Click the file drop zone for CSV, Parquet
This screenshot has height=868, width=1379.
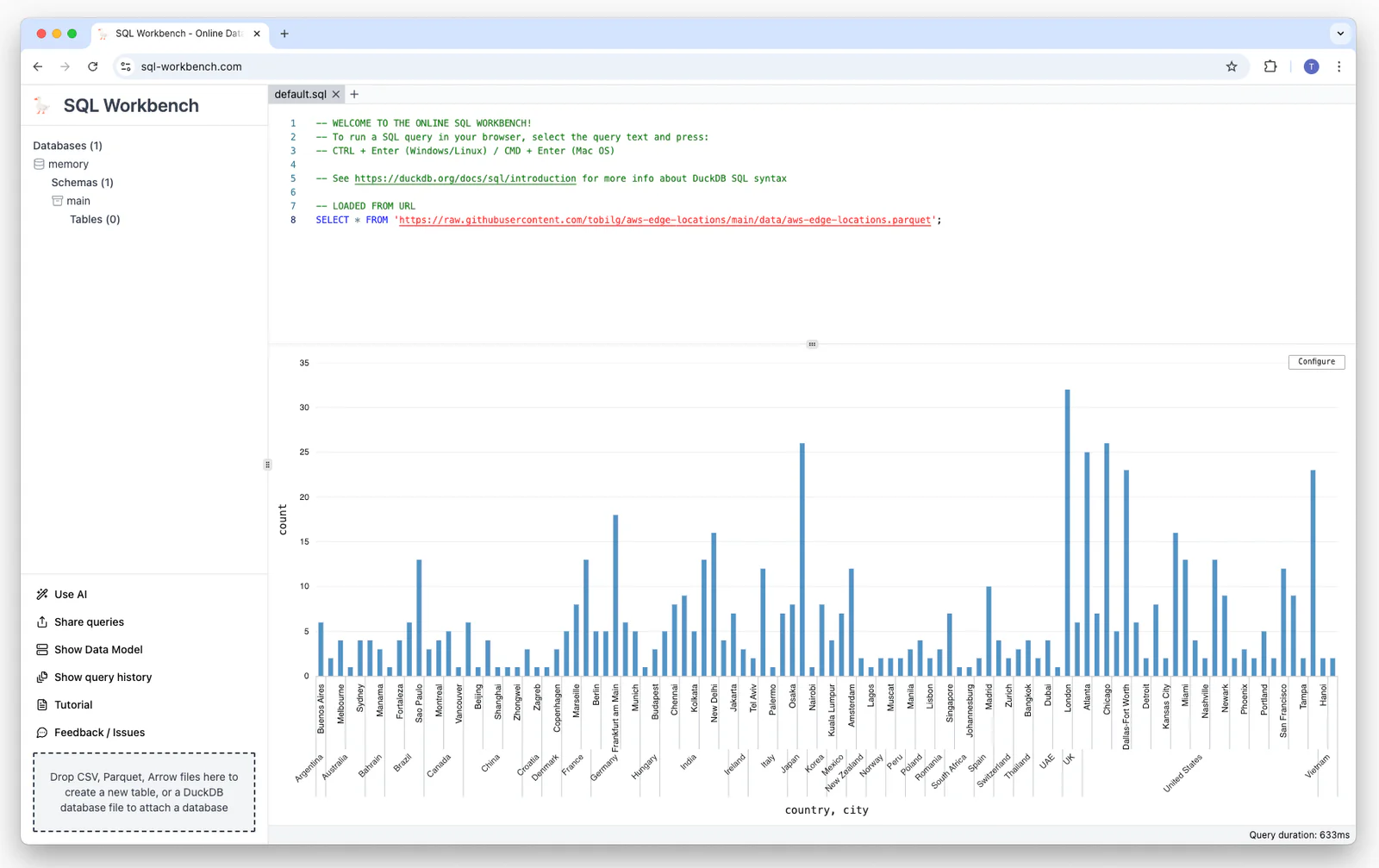tap(144, 792)
